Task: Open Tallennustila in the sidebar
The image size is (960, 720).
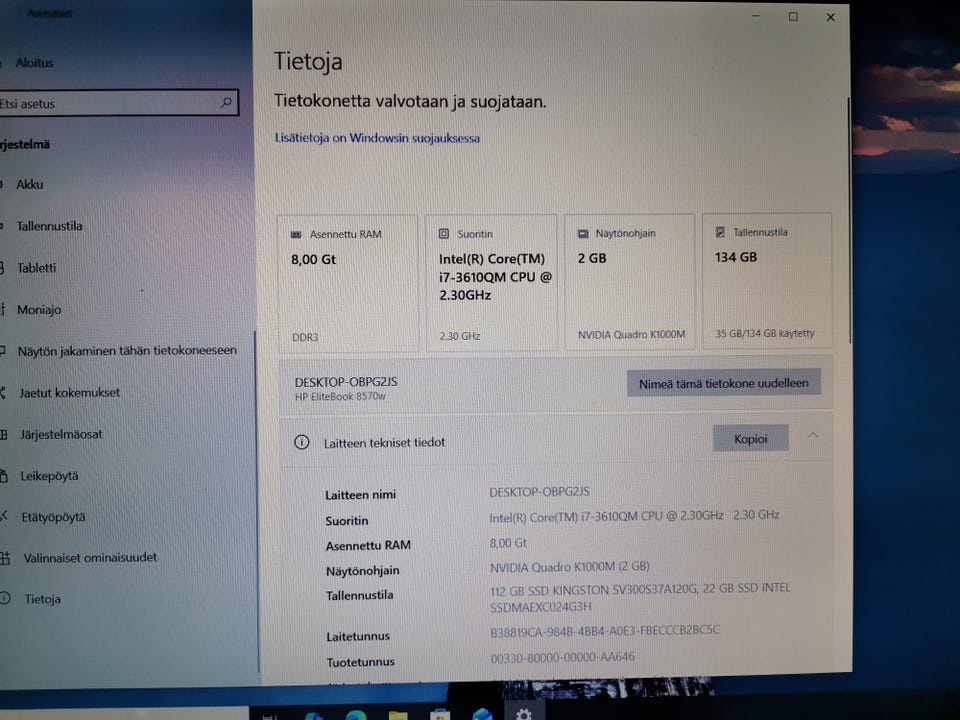Action: click(x=49, y=226)
